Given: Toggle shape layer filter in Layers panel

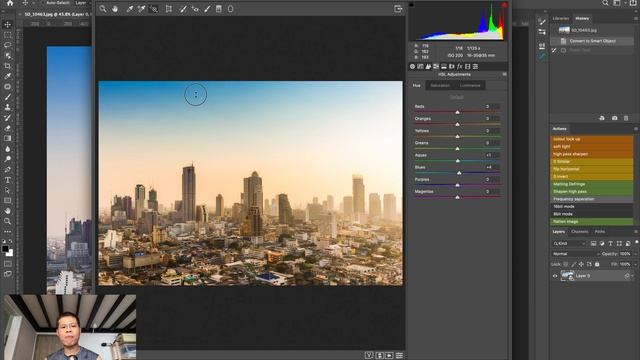Looking at the screenshot, I should point(619,244).
